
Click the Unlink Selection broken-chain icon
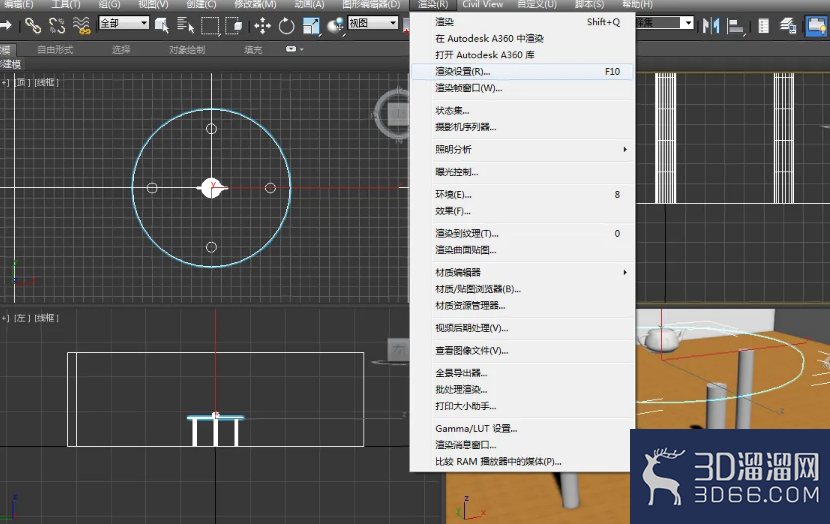point(57,25)
